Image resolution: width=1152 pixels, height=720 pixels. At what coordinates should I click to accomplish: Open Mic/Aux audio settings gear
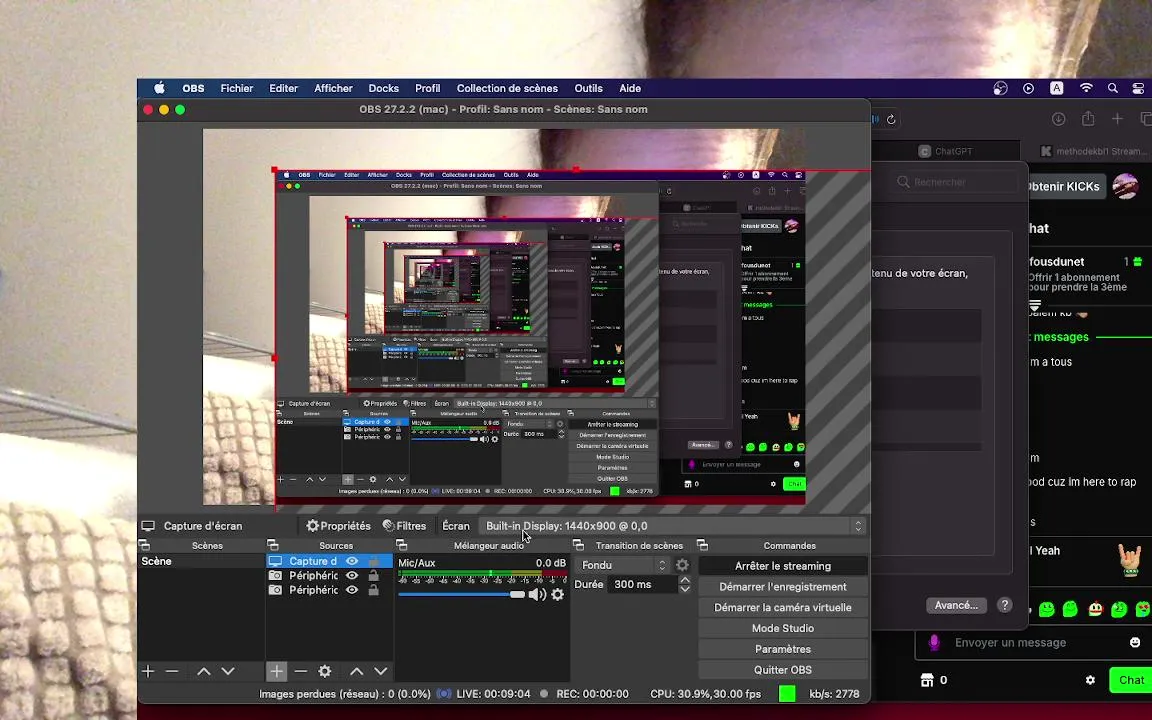pyautogui.click(x=558, y=594)
